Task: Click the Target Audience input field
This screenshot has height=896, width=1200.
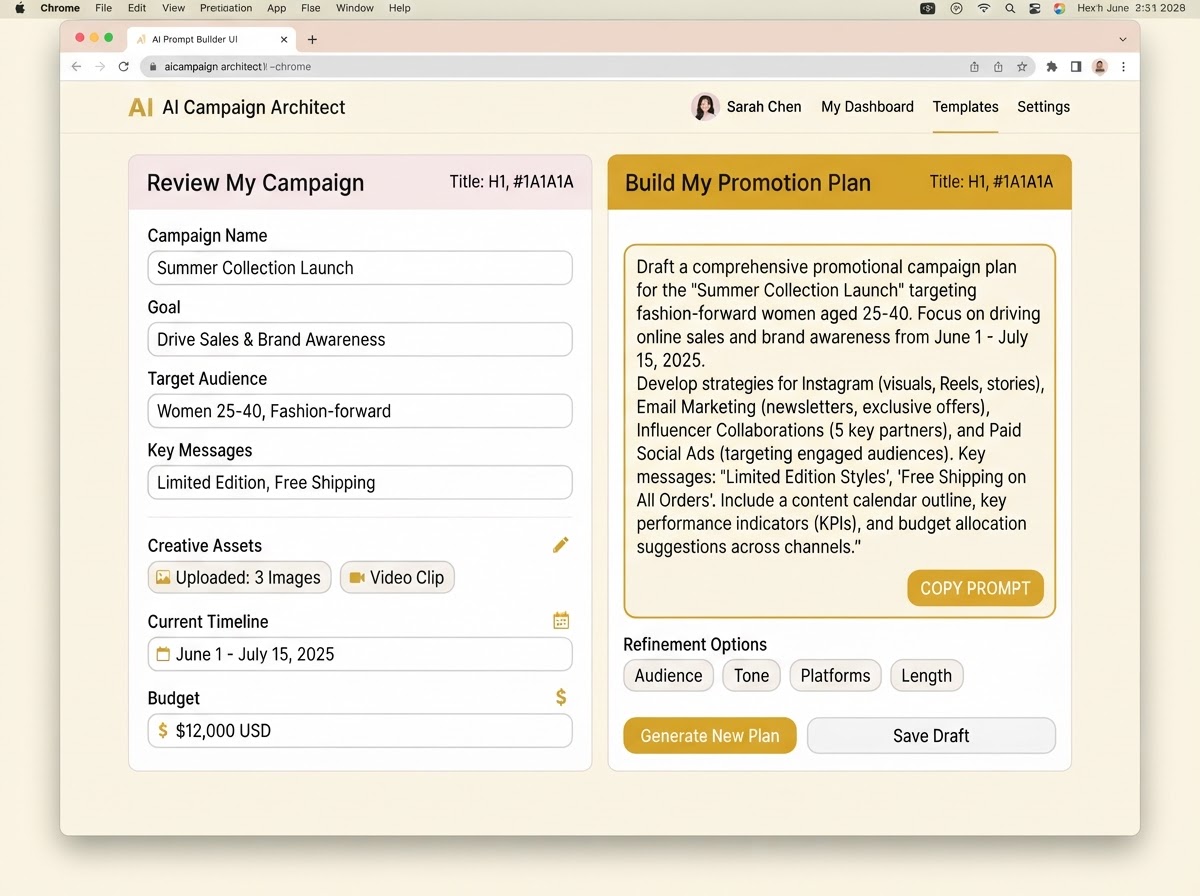Action: pos(360,411)
